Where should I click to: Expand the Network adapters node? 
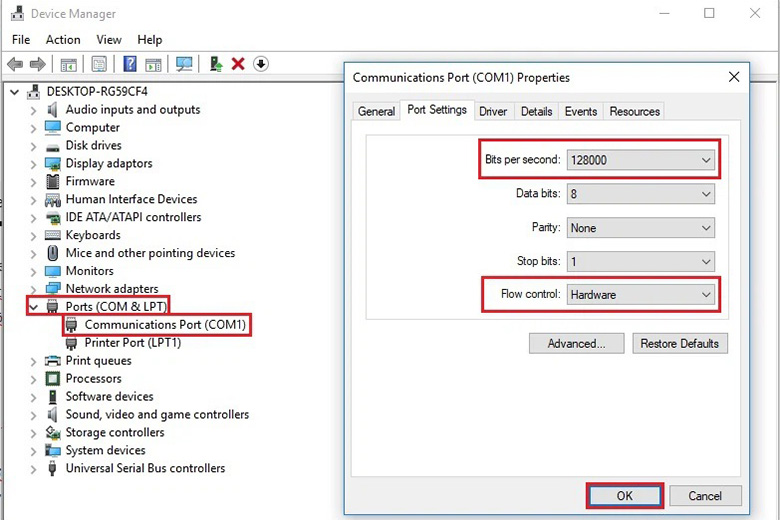coord(34,289)
